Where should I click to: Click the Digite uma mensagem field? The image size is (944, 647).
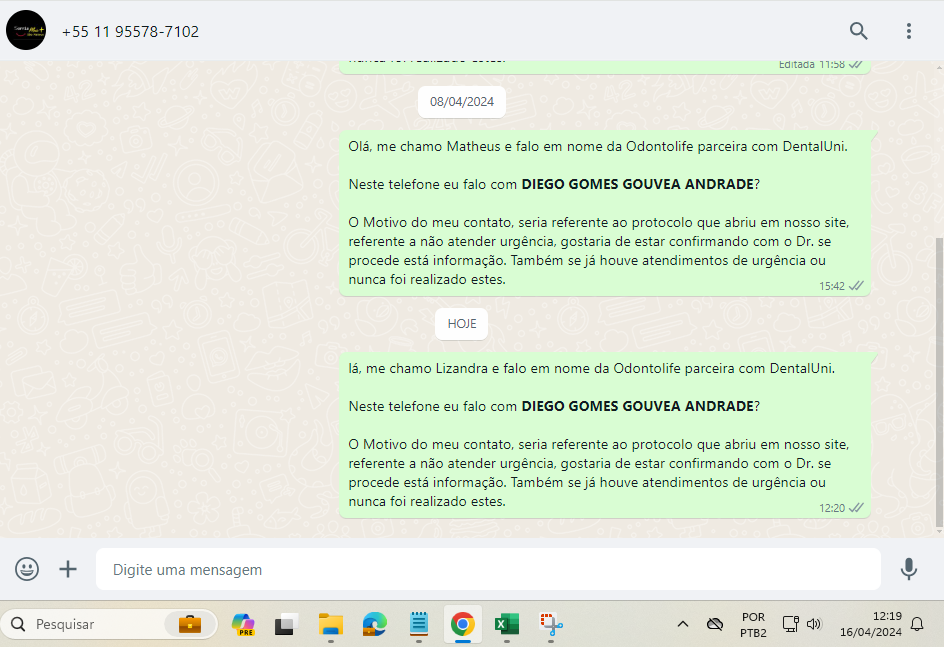pyautogui.click(x=488, y=569)
